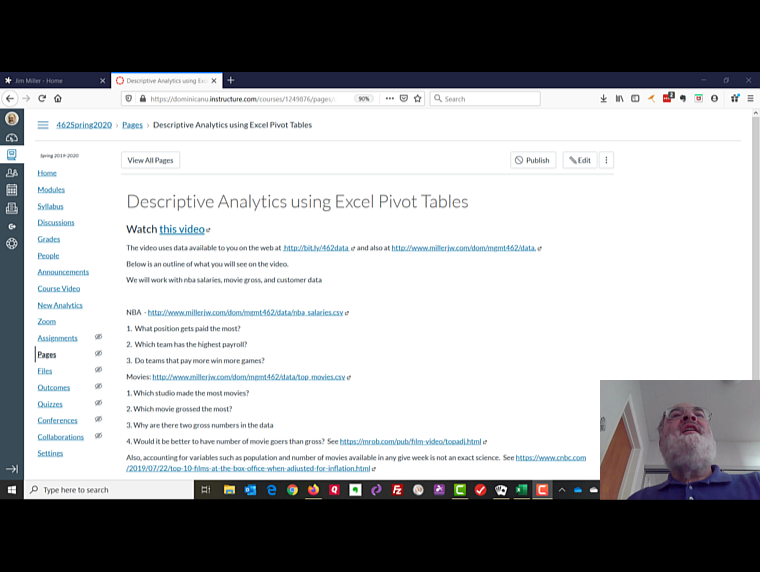Open the Canvas Groups icon
The width and height of the screenshot is (760, 572).
12,173
